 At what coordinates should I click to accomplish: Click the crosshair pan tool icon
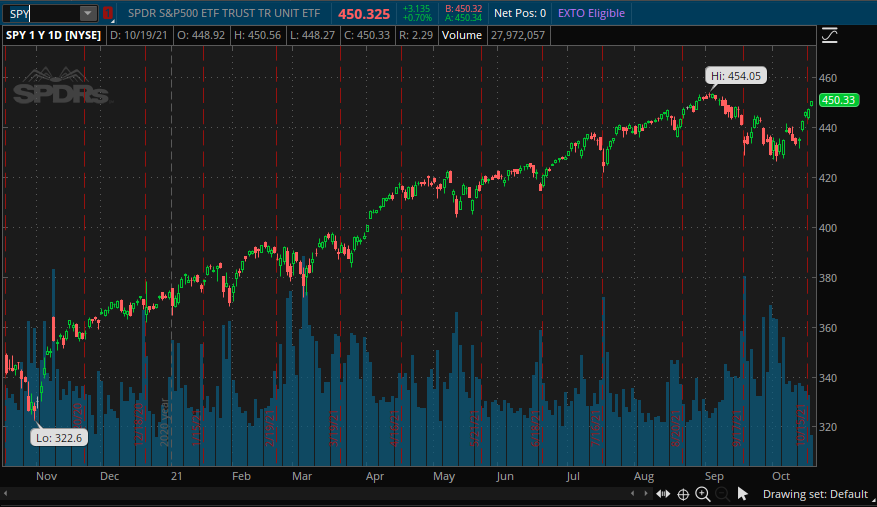coord(683,494)
